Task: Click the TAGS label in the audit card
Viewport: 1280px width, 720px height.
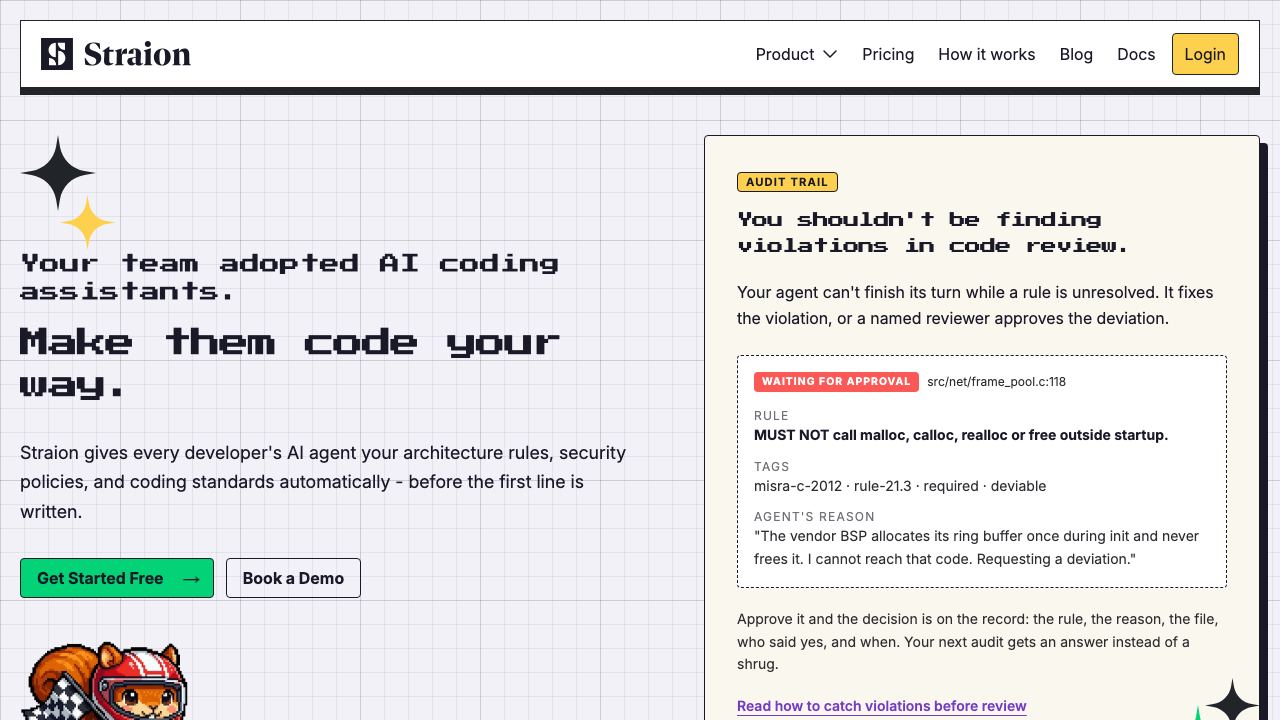Action: 772,467
